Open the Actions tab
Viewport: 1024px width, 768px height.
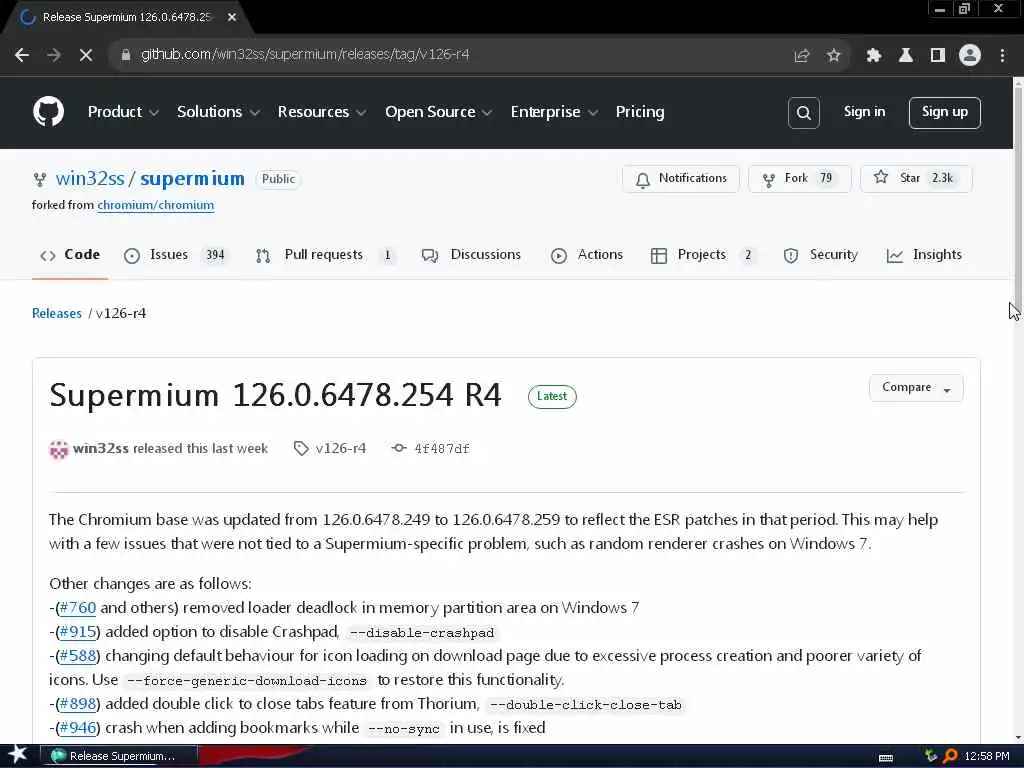click(x=587, y=255)
